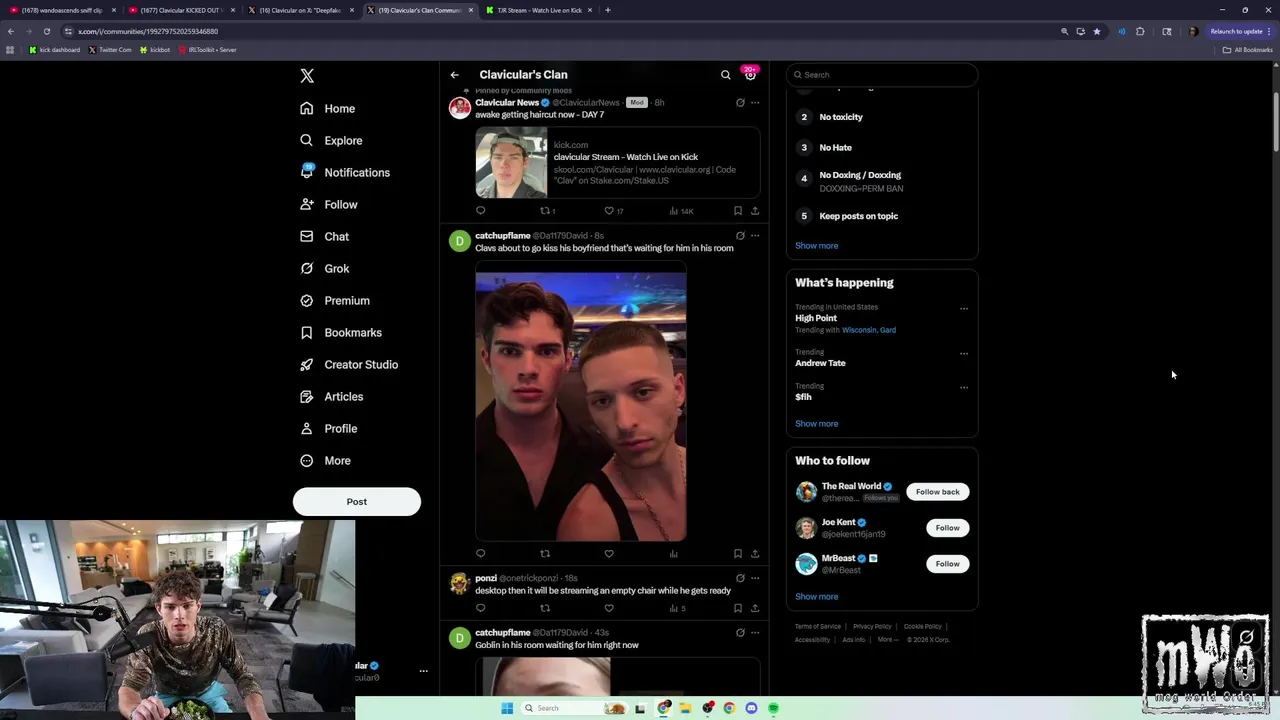Reply to catchupflame's boyfriend post
Screen dimensions: 1280x720
tap(480, 553)
